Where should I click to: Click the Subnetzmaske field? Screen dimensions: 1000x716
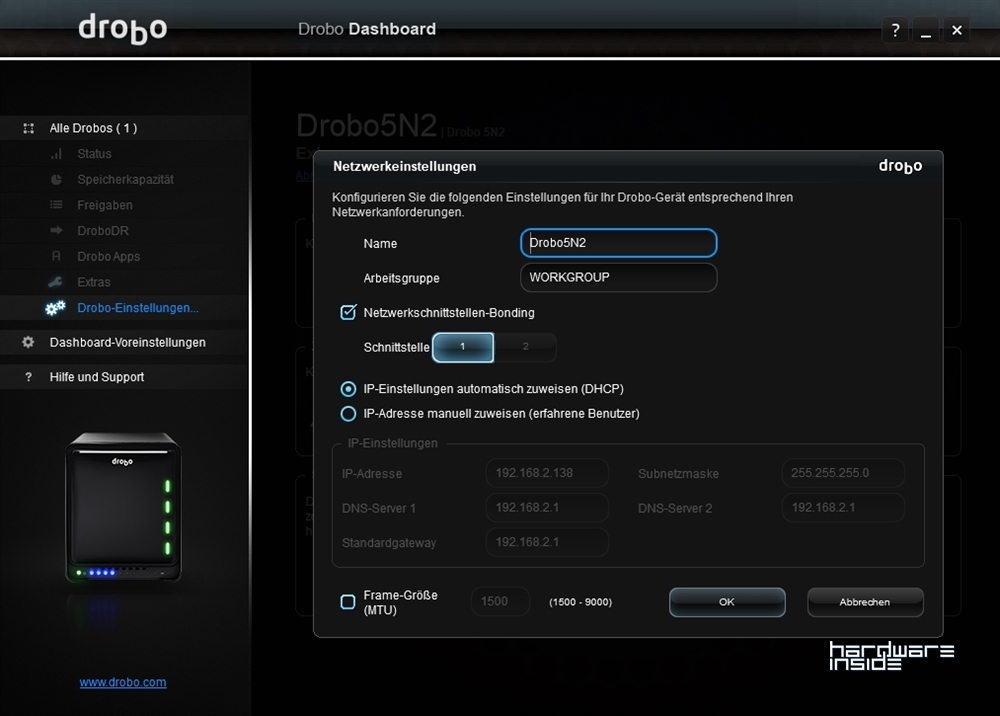tap(843, 473)
